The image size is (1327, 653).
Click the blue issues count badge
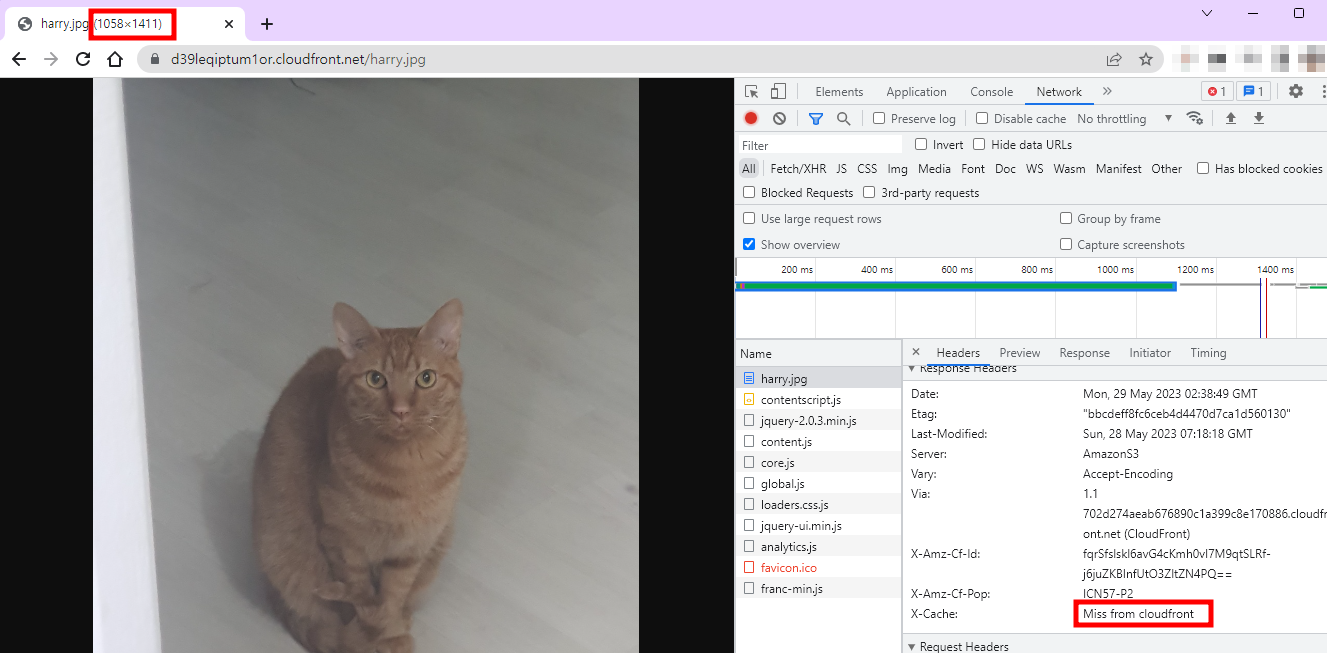coord(1253,91)
